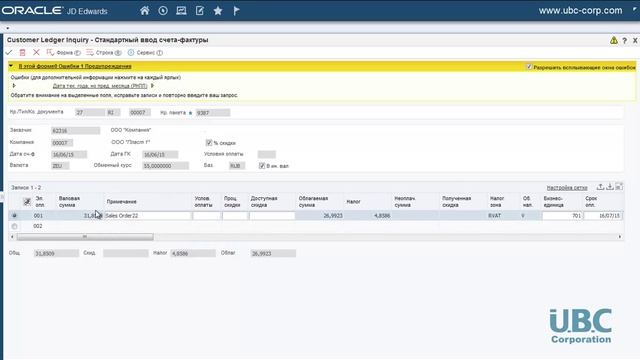
Task: Open the dropdown arrow below Oracle logo
Action: click(8, 28)
